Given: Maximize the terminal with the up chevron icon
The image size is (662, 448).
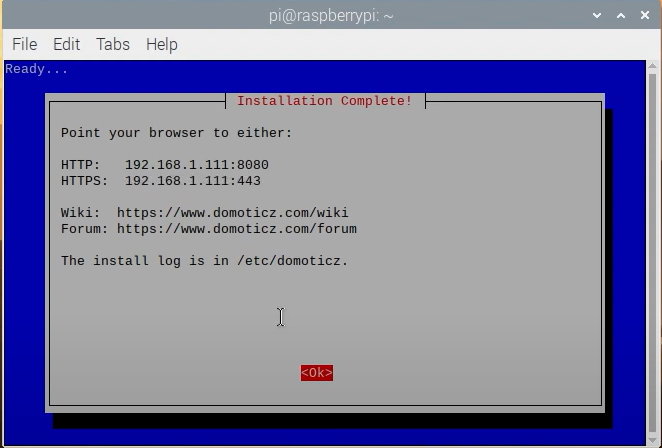Looking at the screenshot, I should coord(621,16).
